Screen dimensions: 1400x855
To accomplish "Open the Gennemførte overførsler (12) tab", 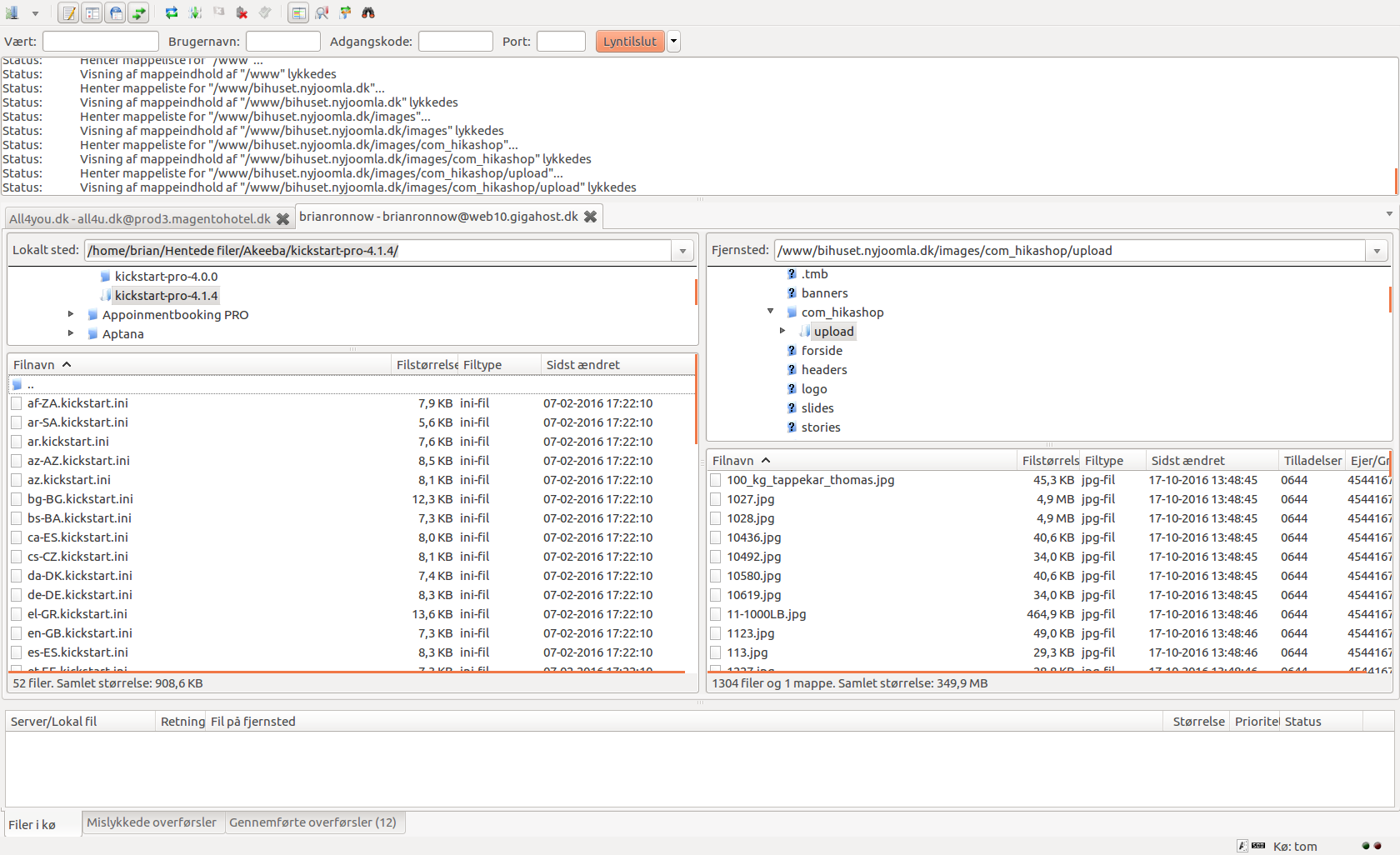I will (x=312, y=822).
